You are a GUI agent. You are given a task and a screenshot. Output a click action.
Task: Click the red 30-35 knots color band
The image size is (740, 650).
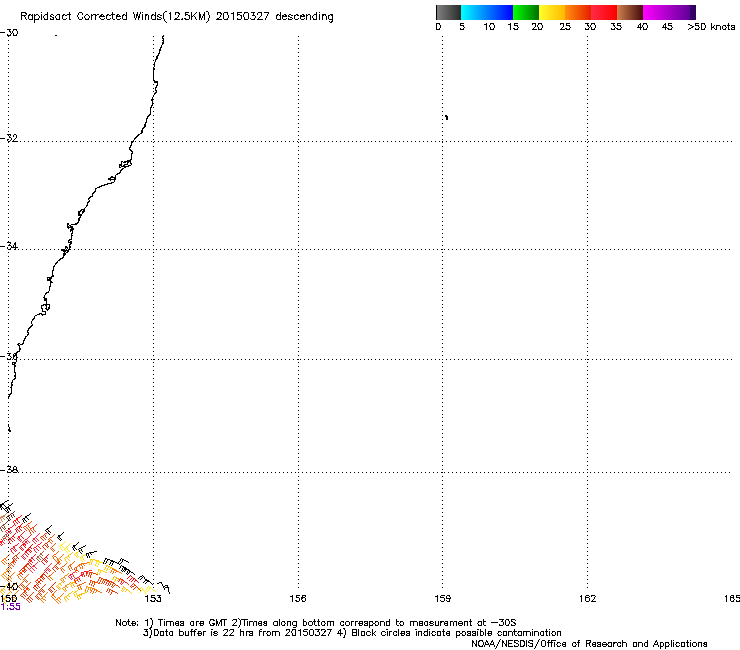click(x=604, y=12)
